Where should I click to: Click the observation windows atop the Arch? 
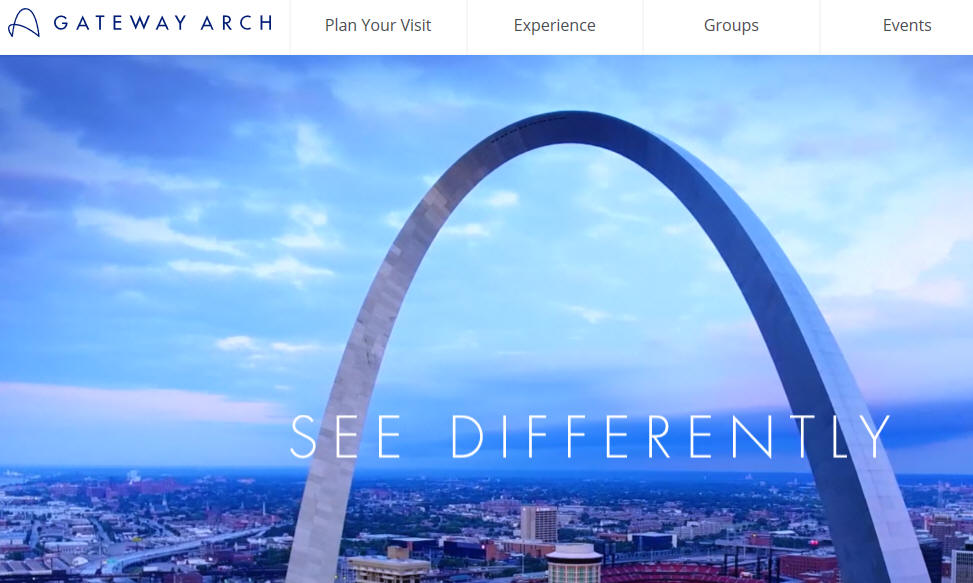tap(529, 127)
